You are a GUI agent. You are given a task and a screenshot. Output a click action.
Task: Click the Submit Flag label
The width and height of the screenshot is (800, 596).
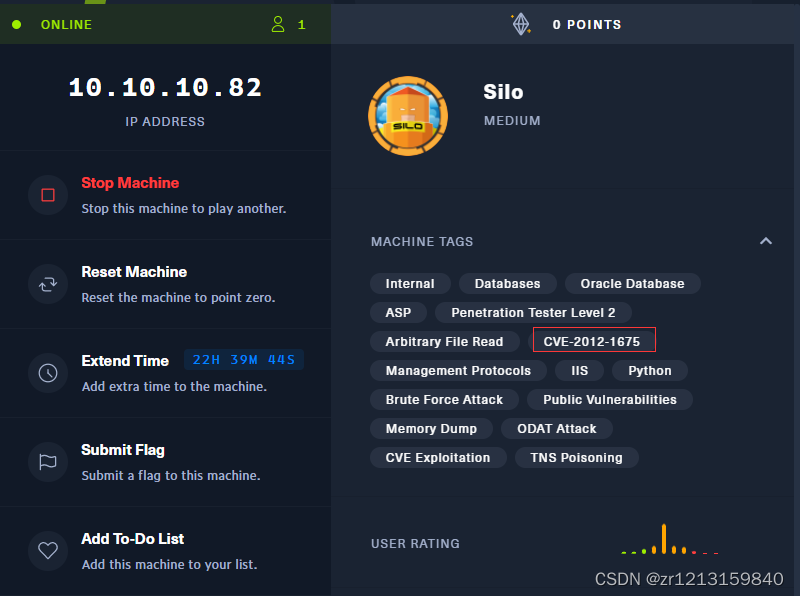(123, 450)
